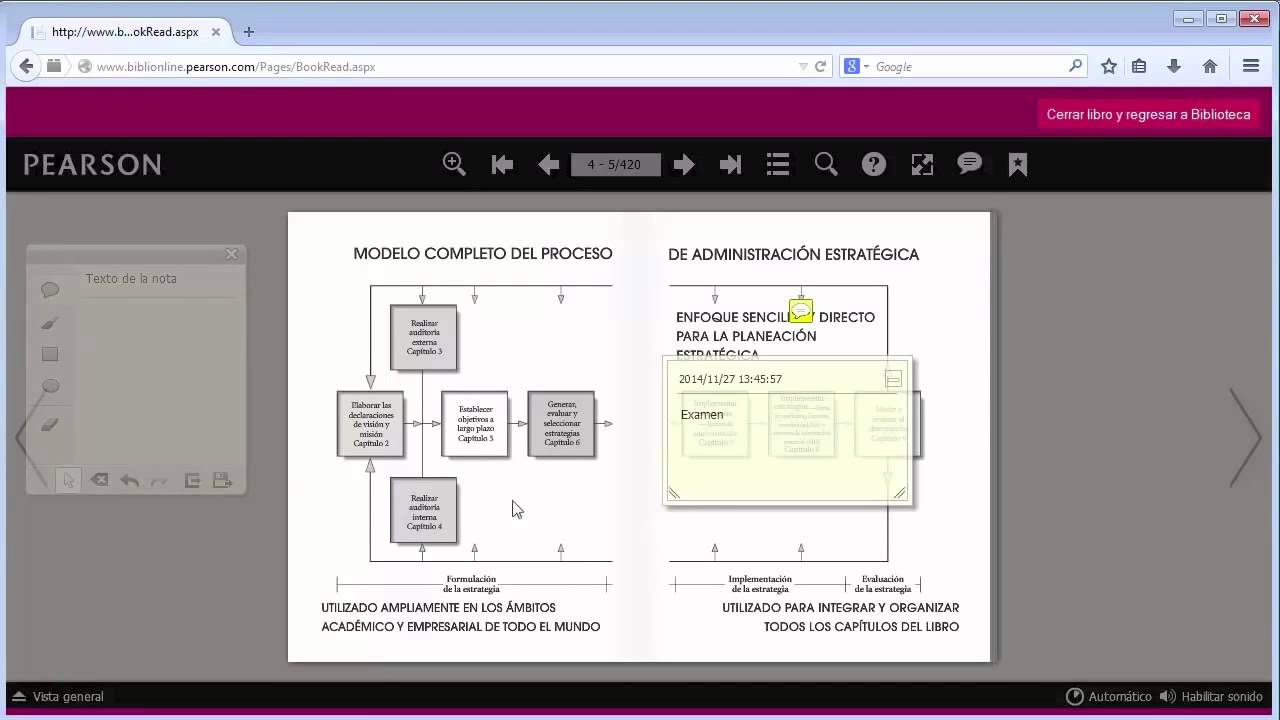Open the browser downloads arrow
Image resolution: width=1280 pixels, height=720 pixels.
pyautogui.click(x=1174, y=66)
